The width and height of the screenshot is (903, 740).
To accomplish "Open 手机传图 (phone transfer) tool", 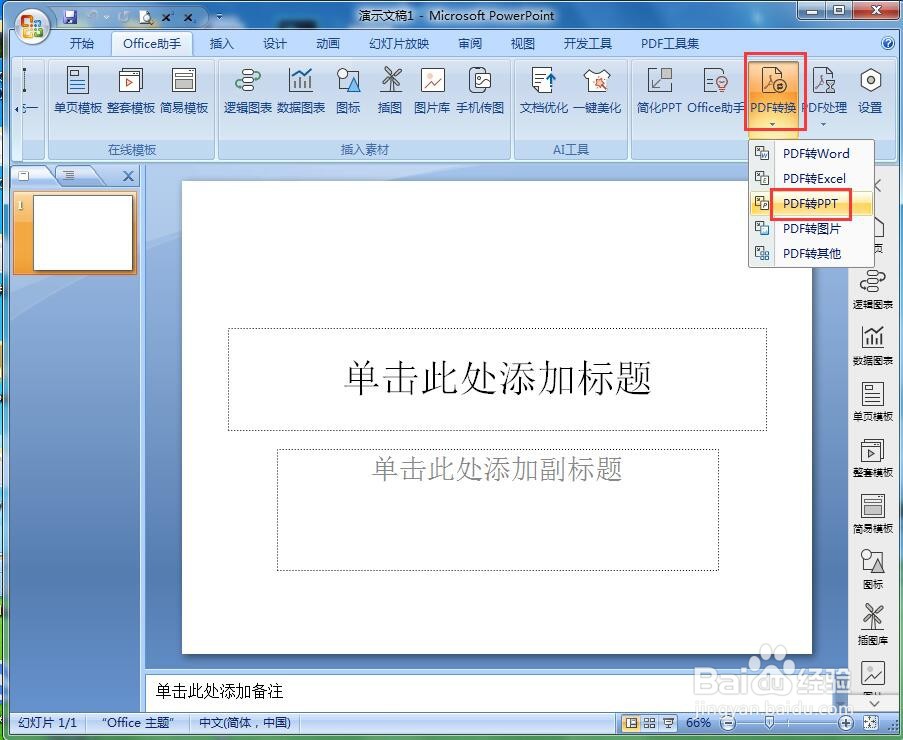I will click(x=480, y=90).
